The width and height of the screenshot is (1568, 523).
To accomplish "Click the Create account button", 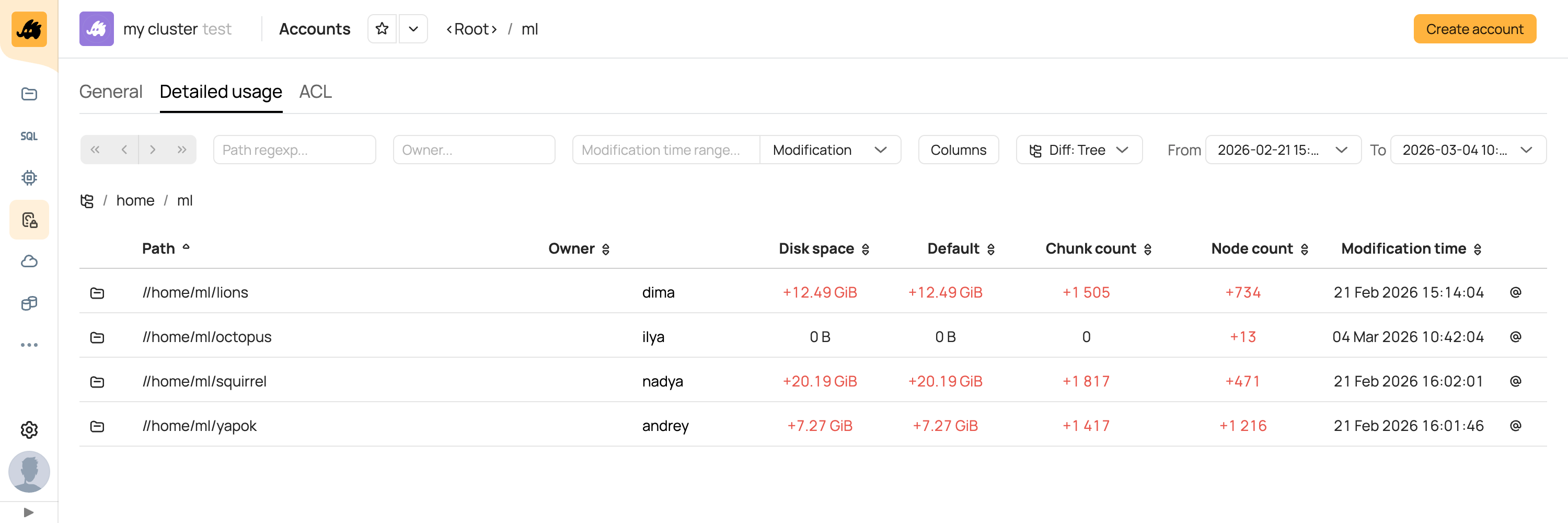I will [1474, 29].
